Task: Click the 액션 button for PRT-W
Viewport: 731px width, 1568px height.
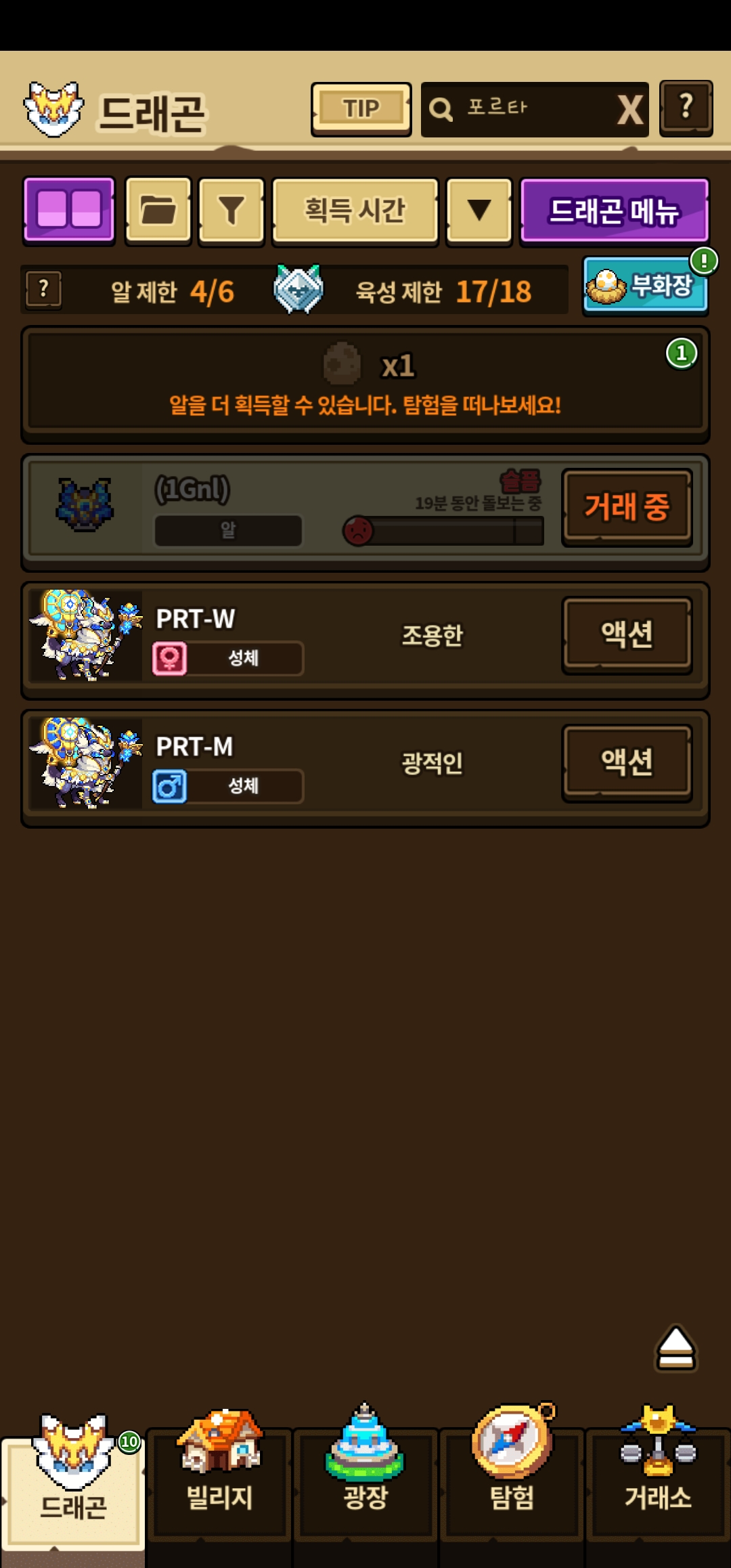Action: (x=627, y=635)
